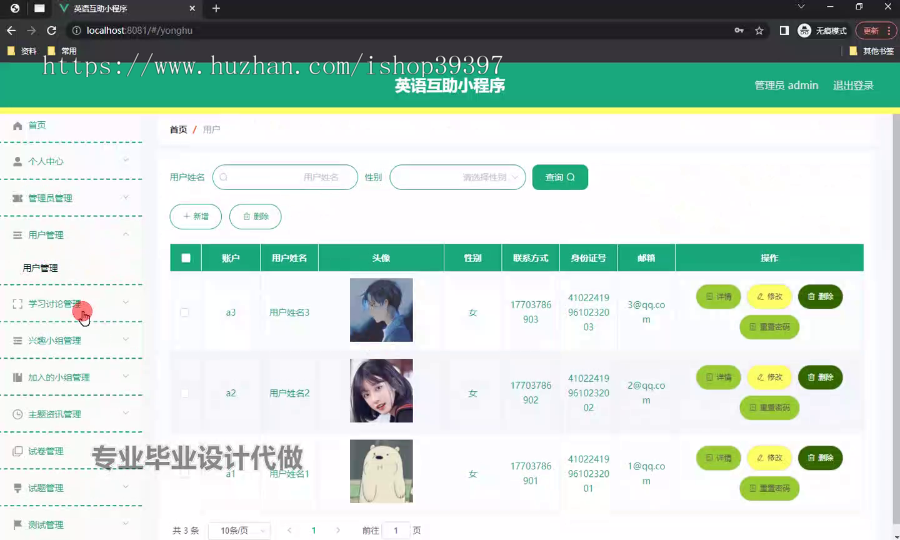The image size is (900, 540).
Task: Collapse the 用户管理 menu chevron
Action: pos(126,234)
